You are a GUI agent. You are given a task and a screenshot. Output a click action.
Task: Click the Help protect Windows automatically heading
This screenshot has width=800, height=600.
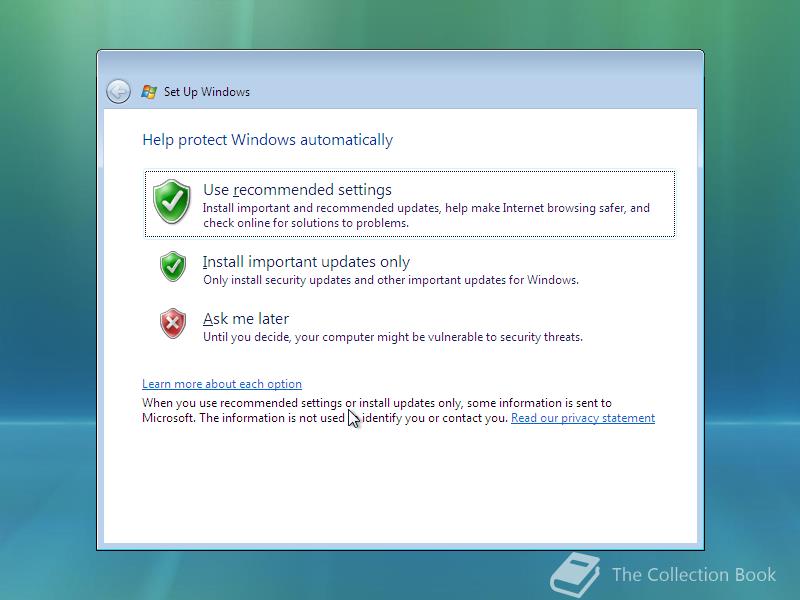pyautogui.click(x=267, y=140)
